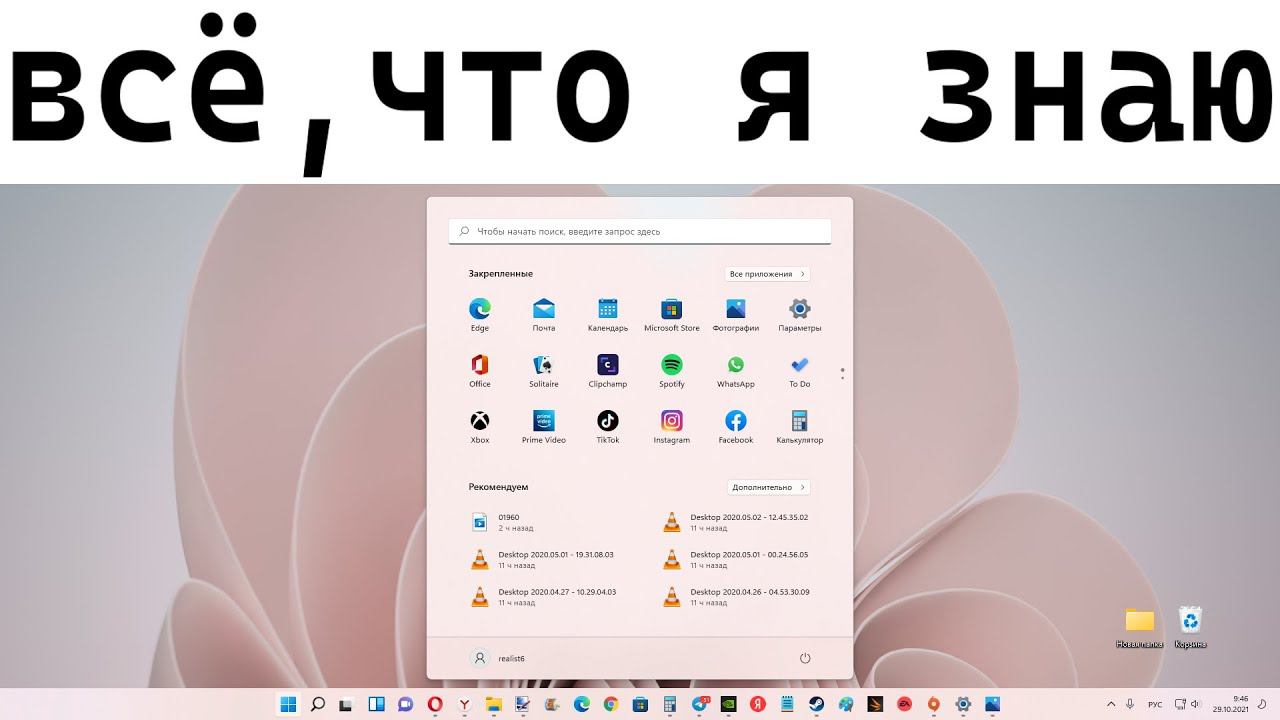The image size is (1280, 720).
Task: Open Microsoft Store pinned tile
Action: pos(672,314)
